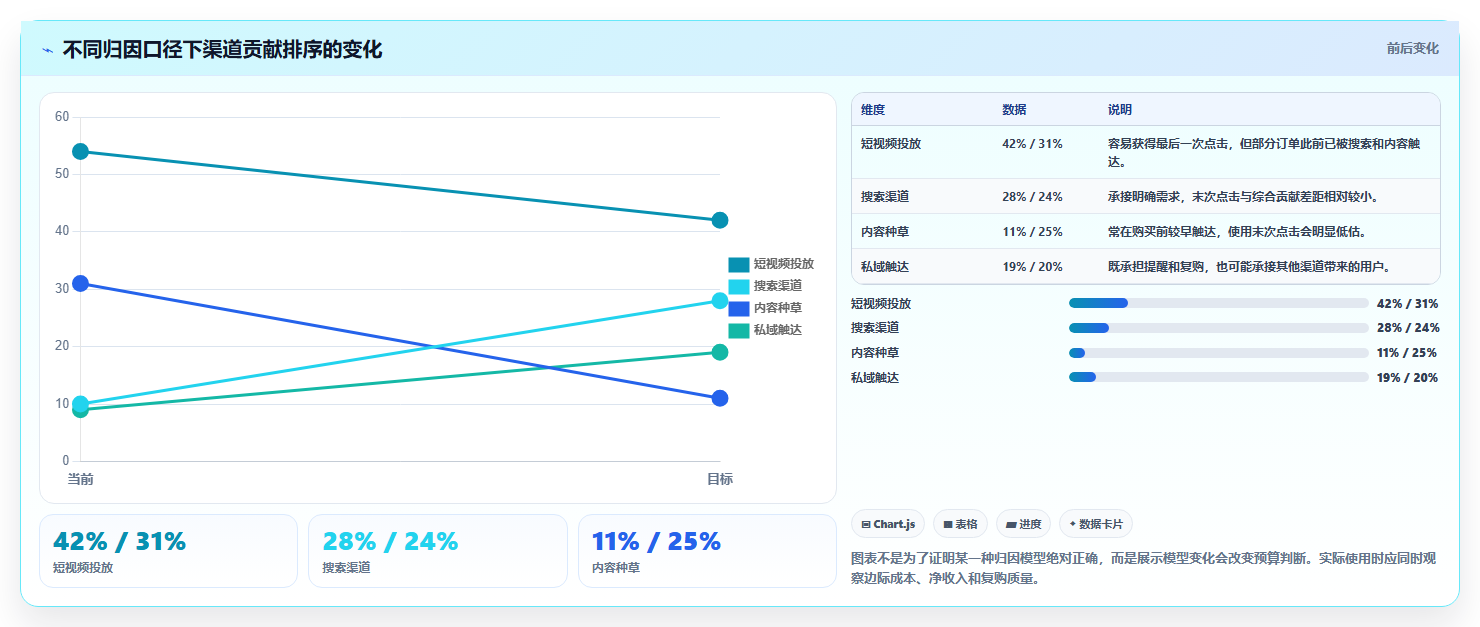This screenshot has height=627, width=1480.
Task: Click the 42% / 31% value beside the progress bar
Action: (x=1407, y=304)
